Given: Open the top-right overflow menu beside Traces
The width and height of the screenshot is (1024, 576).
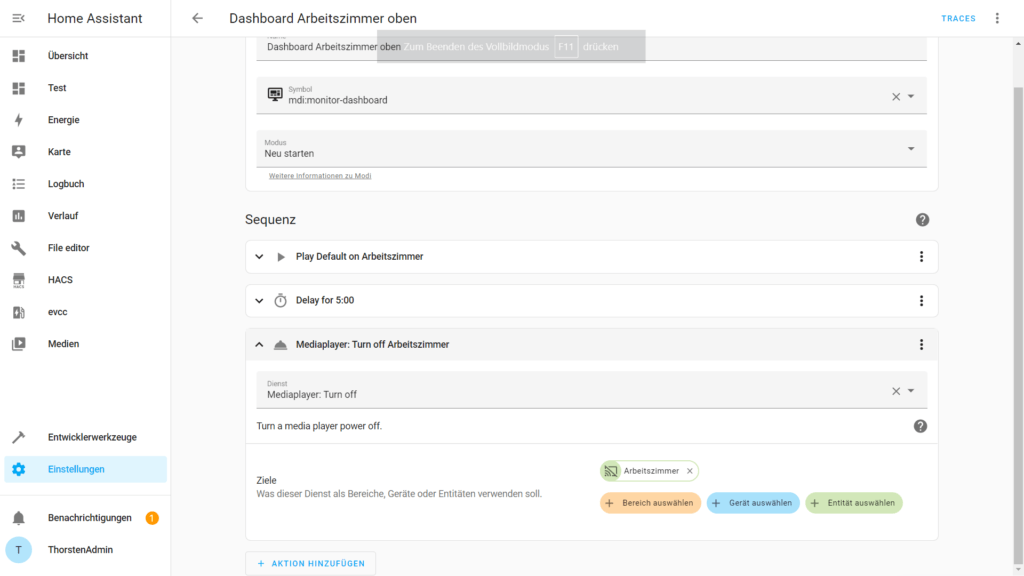Looking at the screenshot, I should pos(996,18).
